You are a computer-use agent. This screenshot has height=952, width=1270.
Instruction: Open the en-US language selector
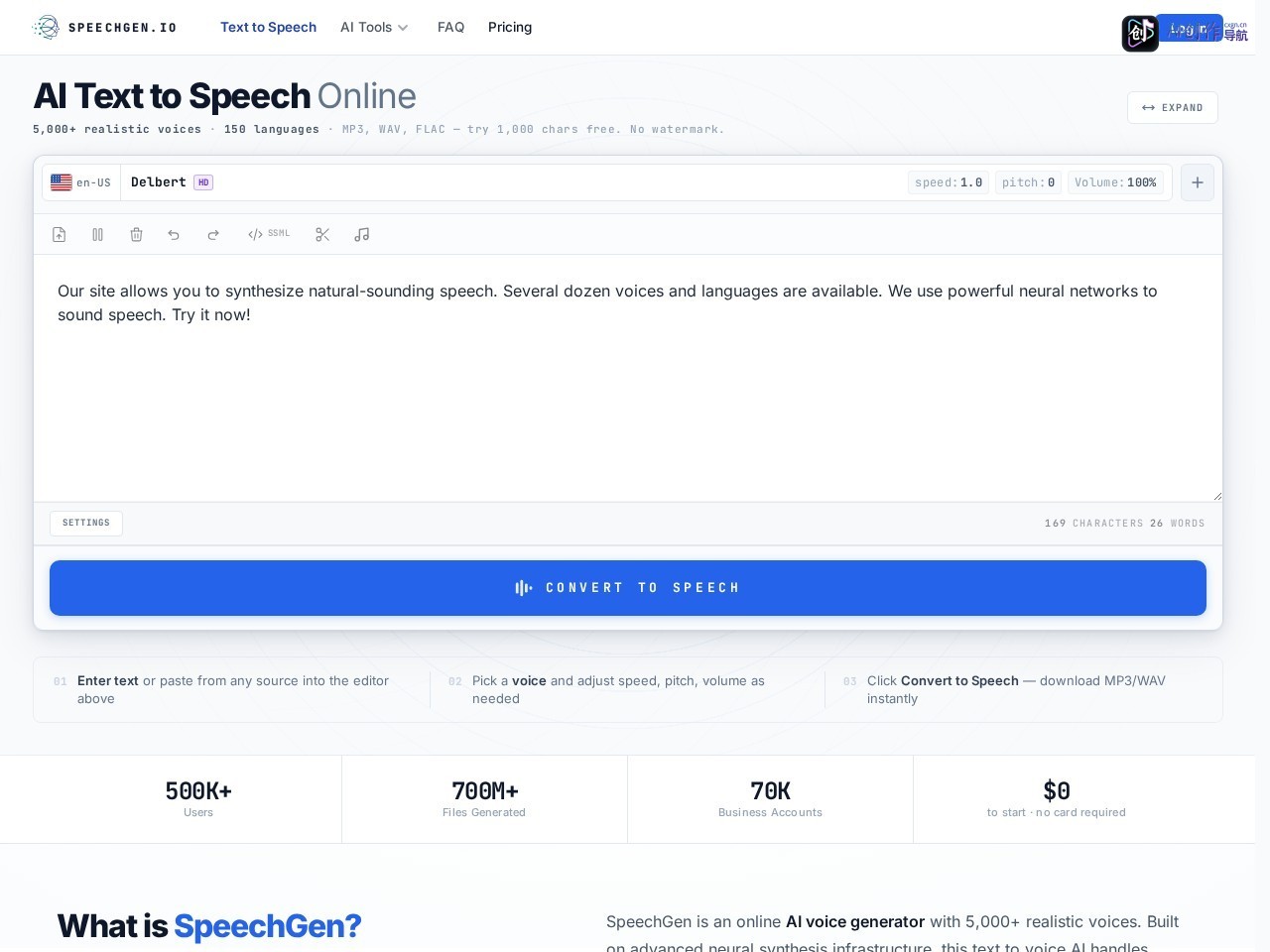[81, 182]
